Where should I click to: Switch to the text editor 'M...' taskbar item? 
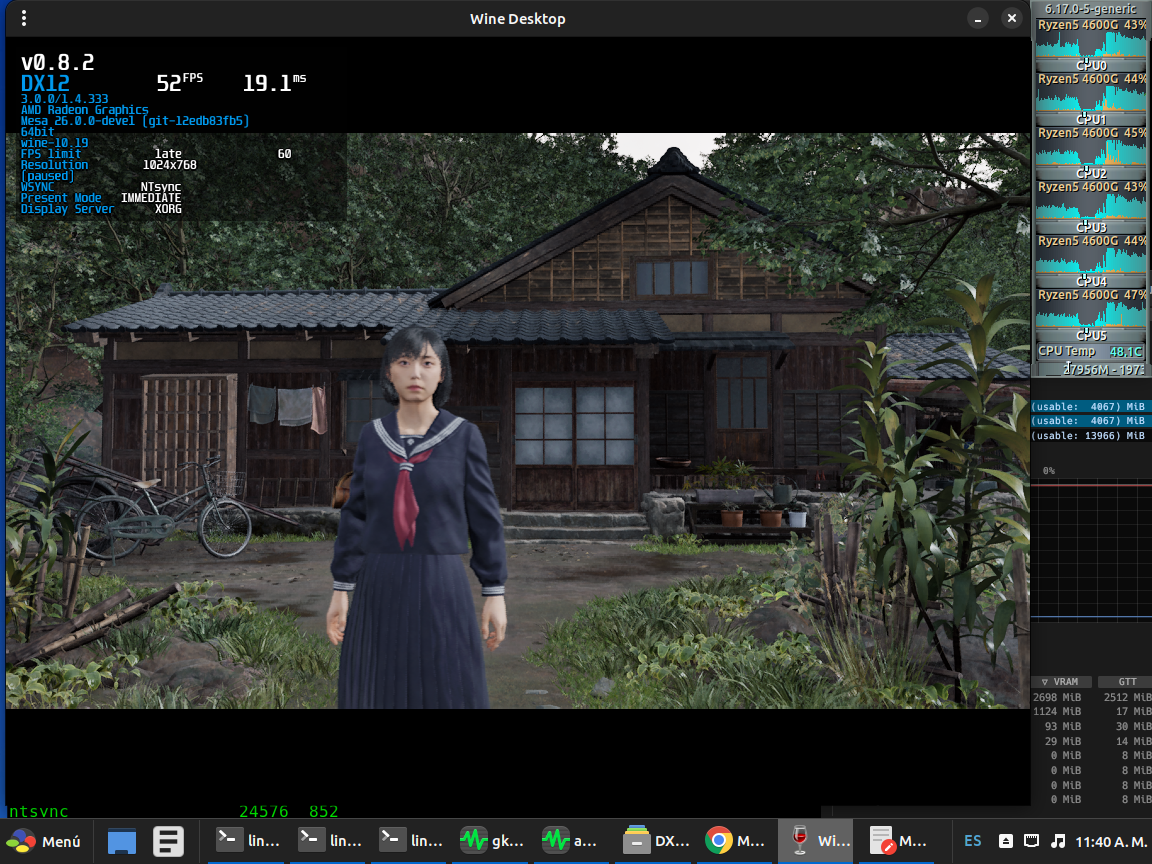899,840
